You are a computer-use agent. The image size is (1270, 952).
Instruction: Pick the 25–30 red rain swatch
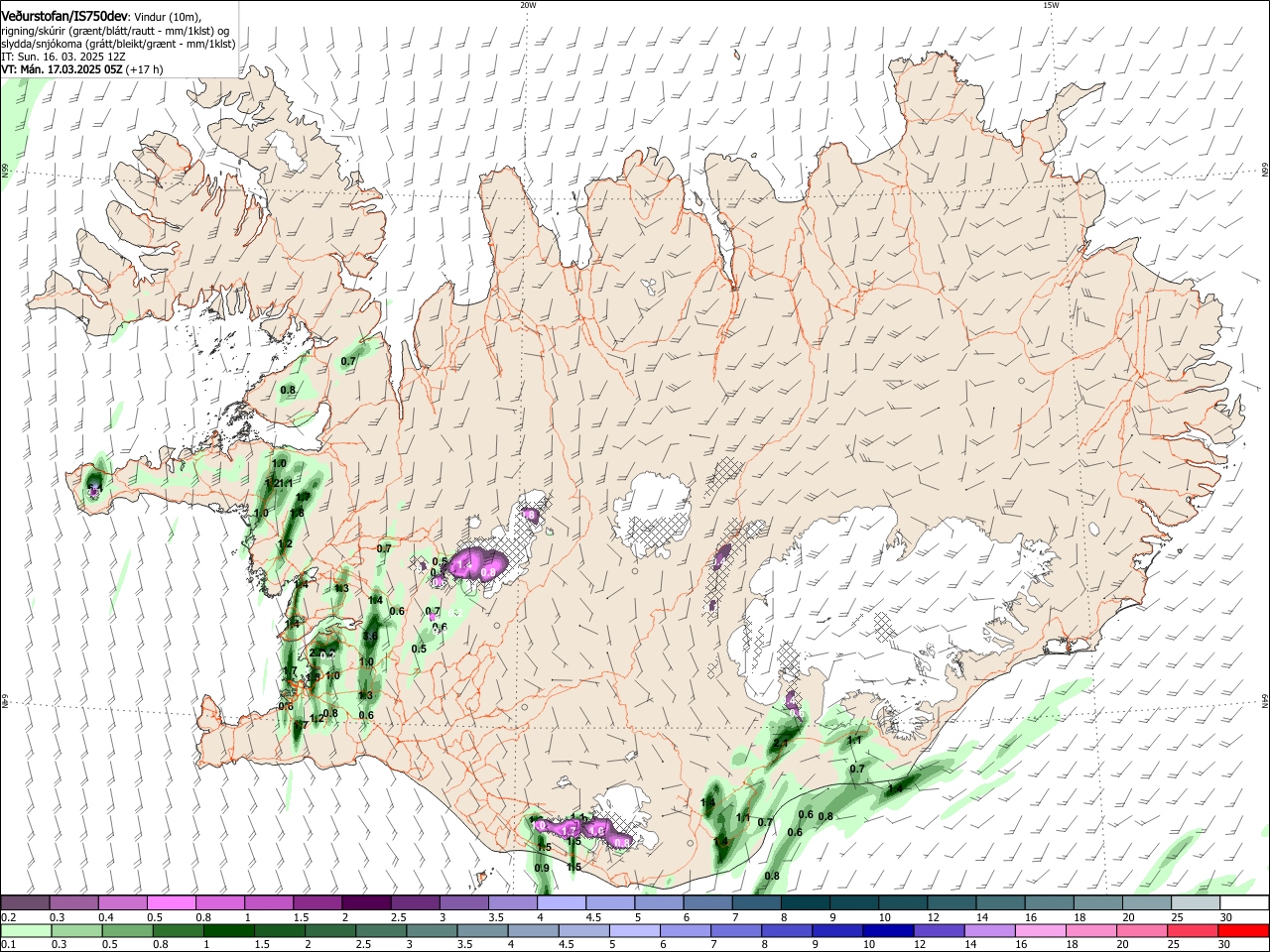pyautogui.click(x=1195, y=931)
